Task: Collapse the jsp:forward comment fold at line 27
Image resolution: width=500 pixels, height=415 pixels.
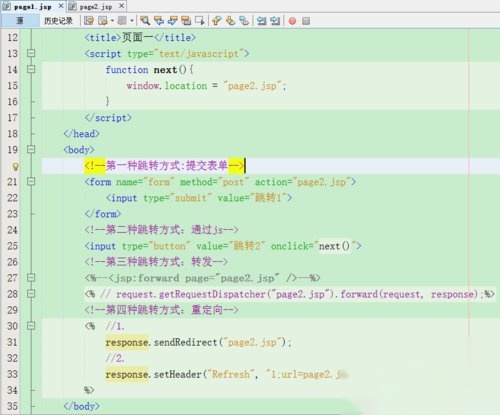Action: (x=31, y=277)
